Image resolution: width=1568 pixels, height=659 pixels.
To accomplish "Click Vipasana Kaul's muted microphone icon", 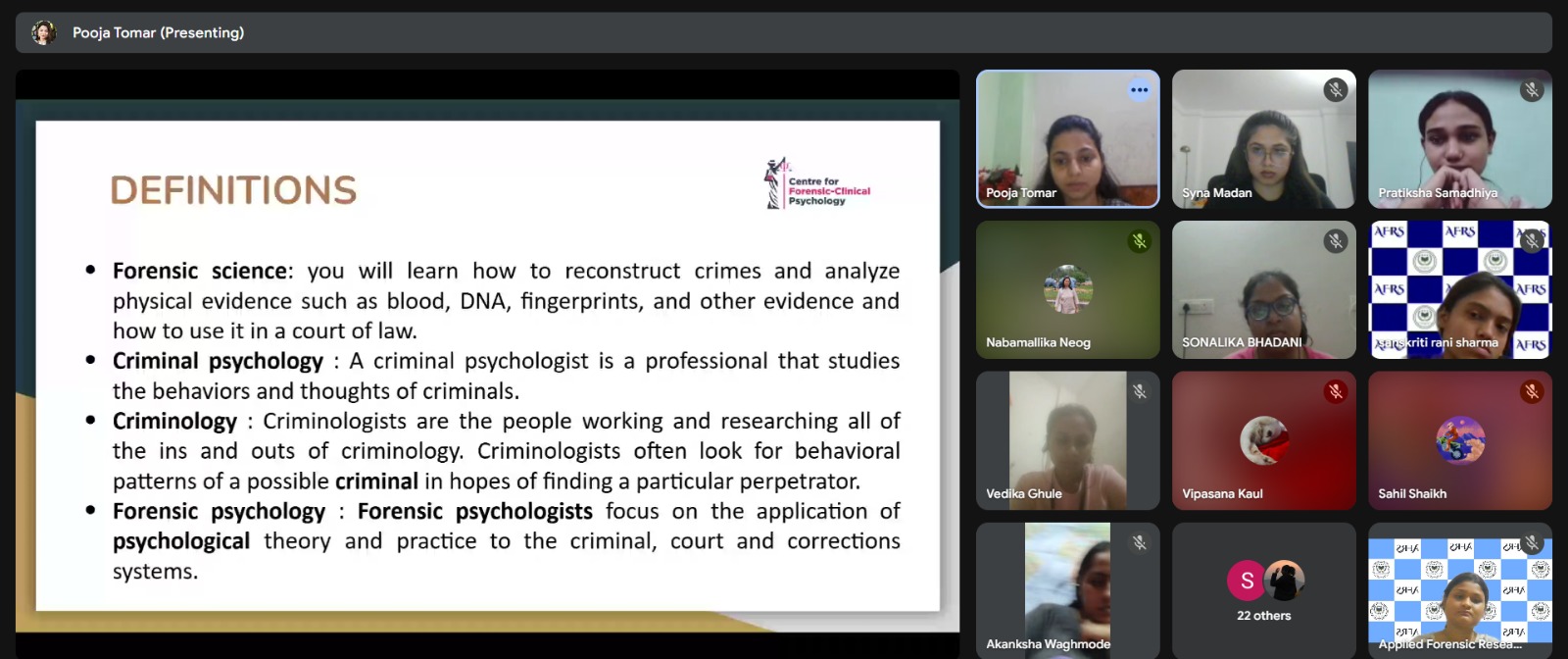I will pos(1335,391).
